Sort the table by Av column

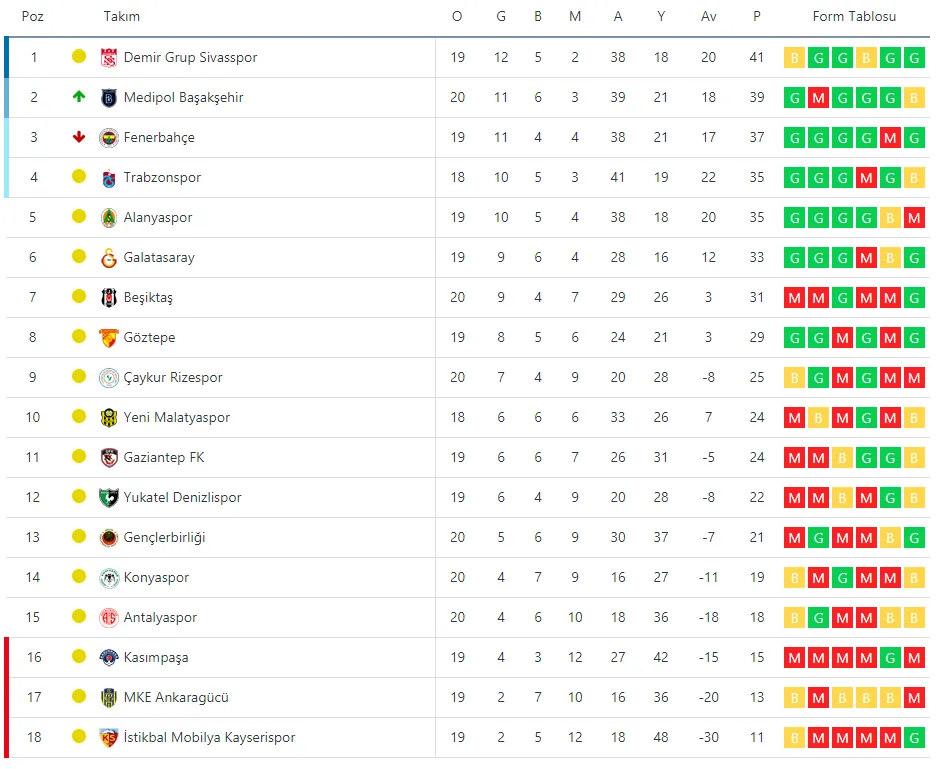[709, 17]
